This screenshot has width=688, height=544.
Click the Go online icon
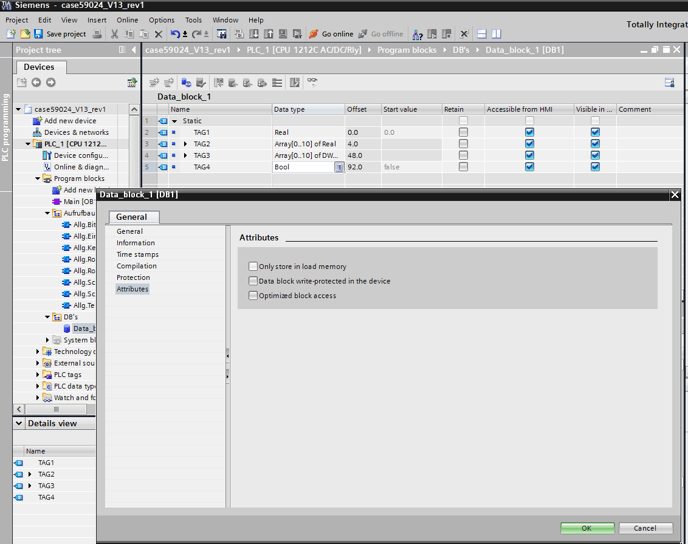(313, 34)
